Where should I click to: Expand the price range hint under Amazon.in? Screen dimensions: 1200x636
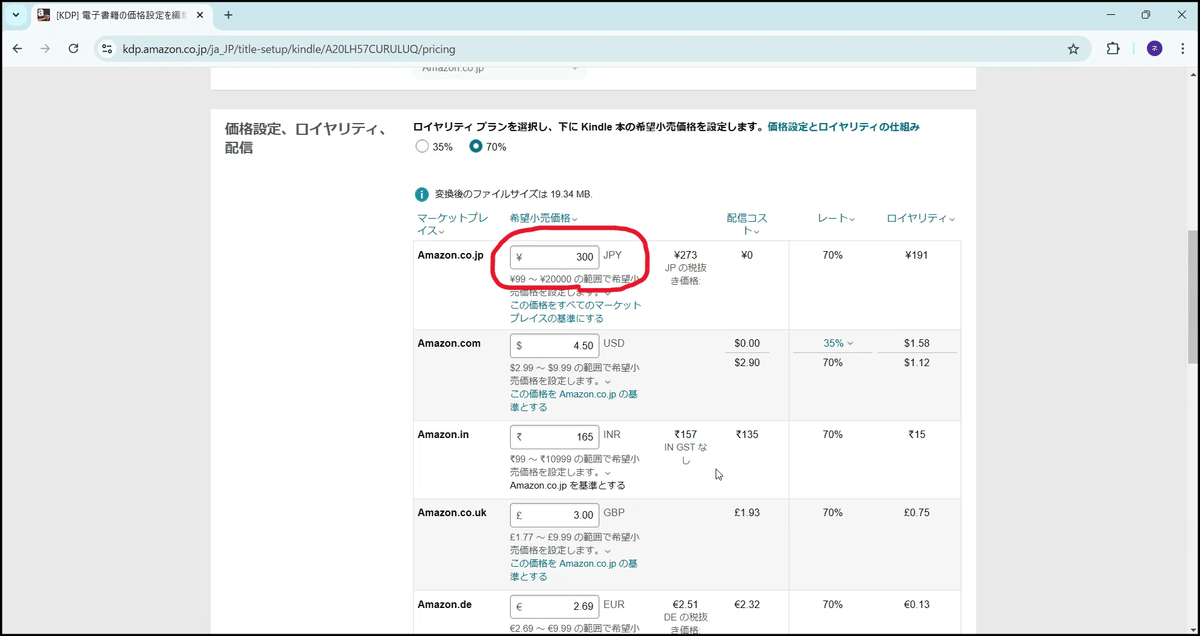(x=608, y=472)
